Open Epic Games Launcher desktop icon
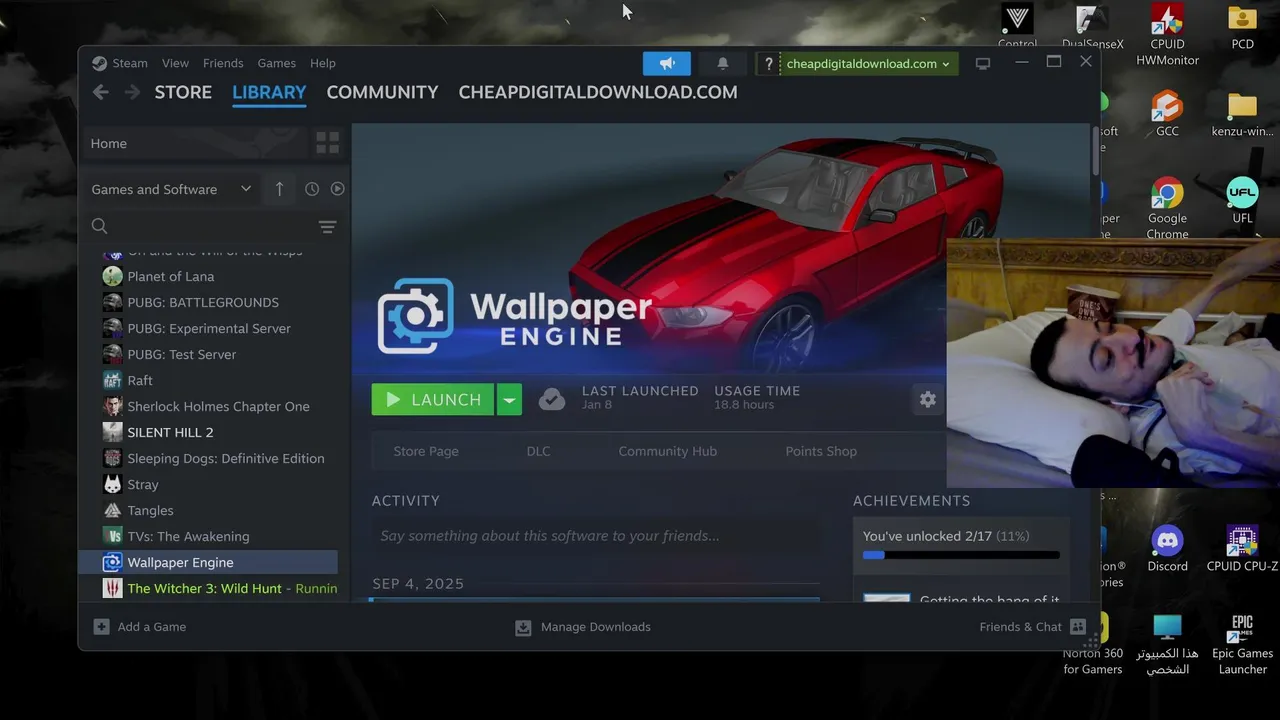Screen dimensions: 1280x720 1242,645
